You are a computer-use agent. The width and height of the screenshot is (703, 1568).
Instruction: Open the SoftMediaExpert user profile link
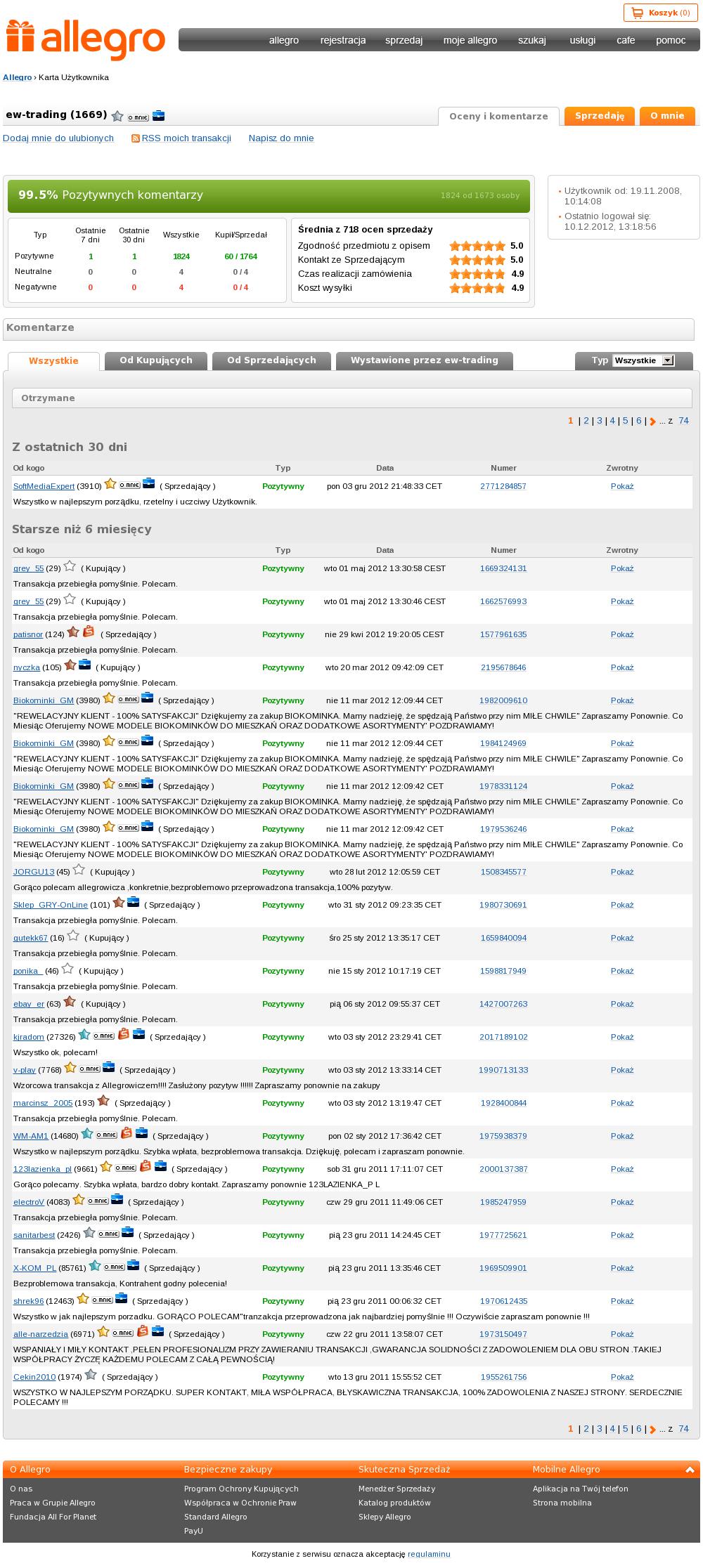(x=44, y=486)
